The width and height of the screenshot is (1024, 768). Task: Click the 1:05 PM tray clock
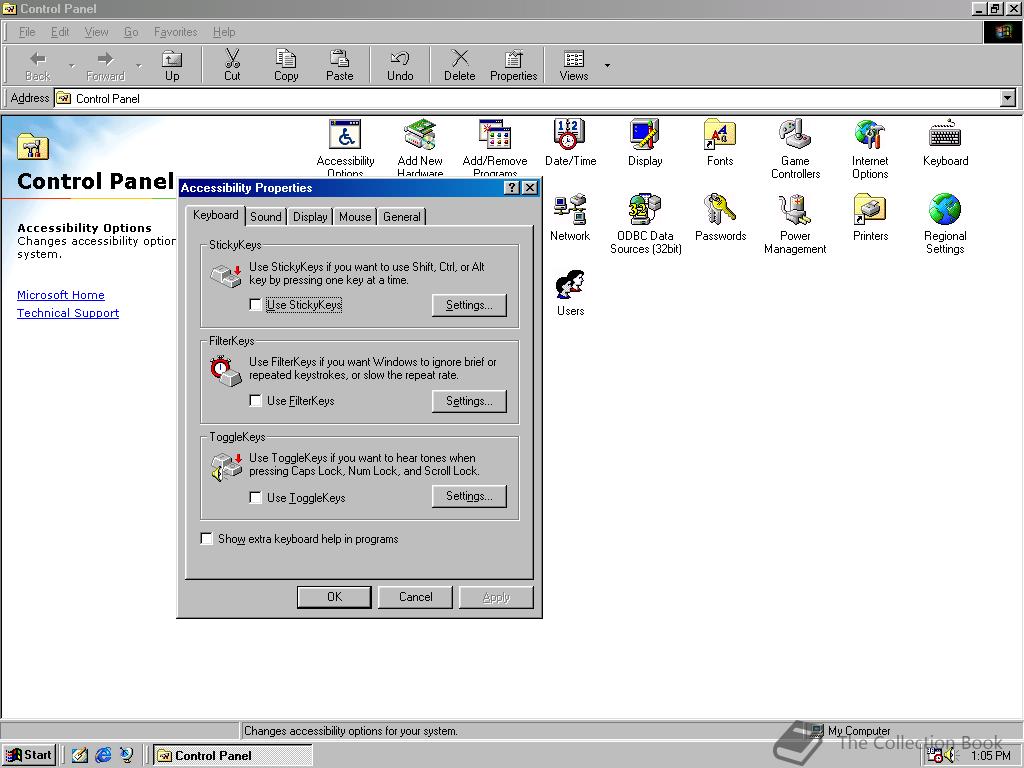[x=990, y=756]
